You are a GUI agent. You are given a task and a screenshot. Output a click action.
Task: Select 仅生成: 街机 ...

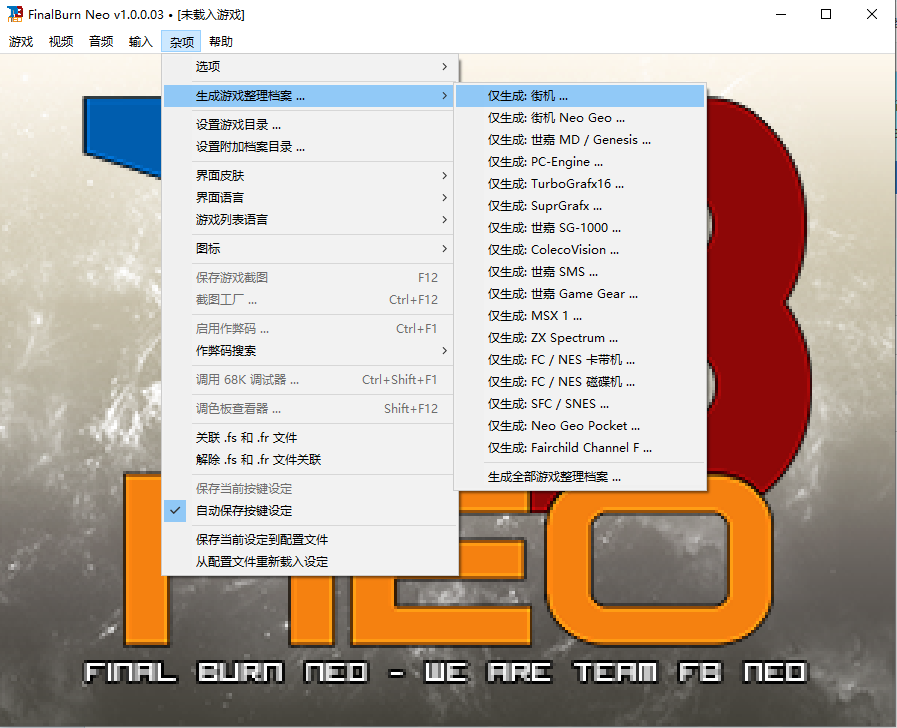point(580,96)
